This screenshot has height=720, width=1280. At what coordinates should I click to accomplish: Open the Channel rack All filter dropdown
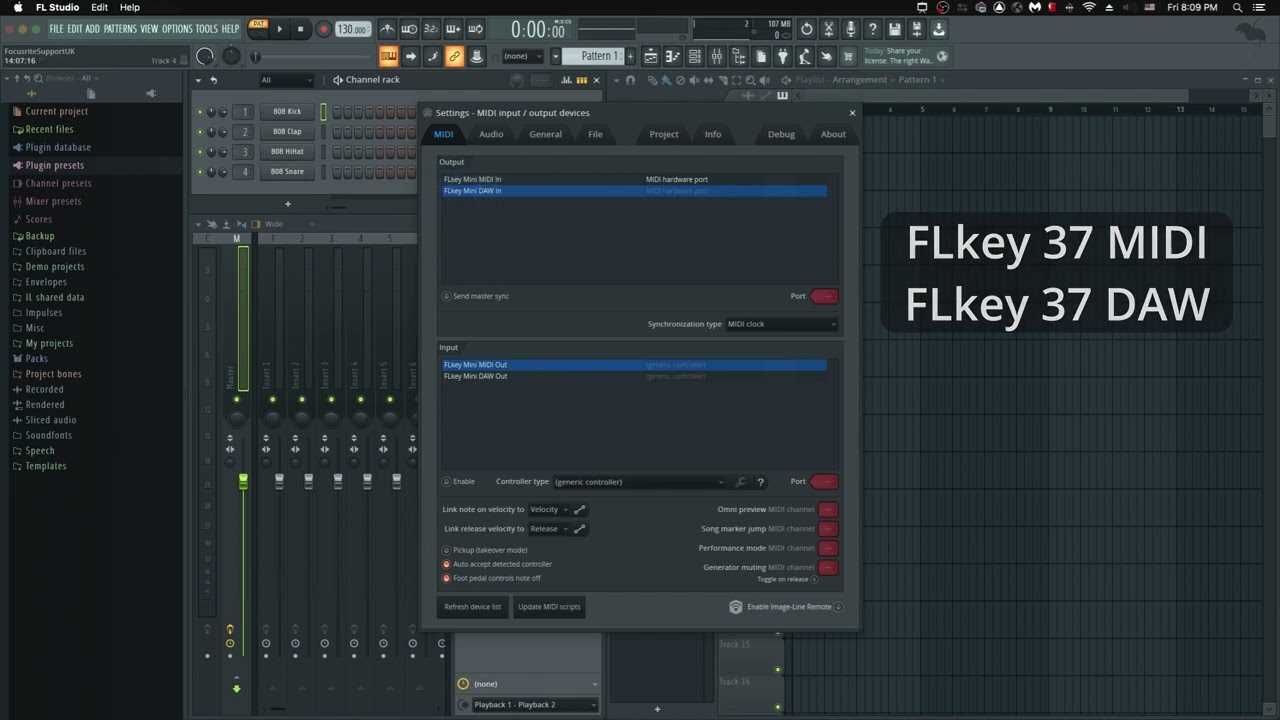pyautogui.click(x=285, y=80)
